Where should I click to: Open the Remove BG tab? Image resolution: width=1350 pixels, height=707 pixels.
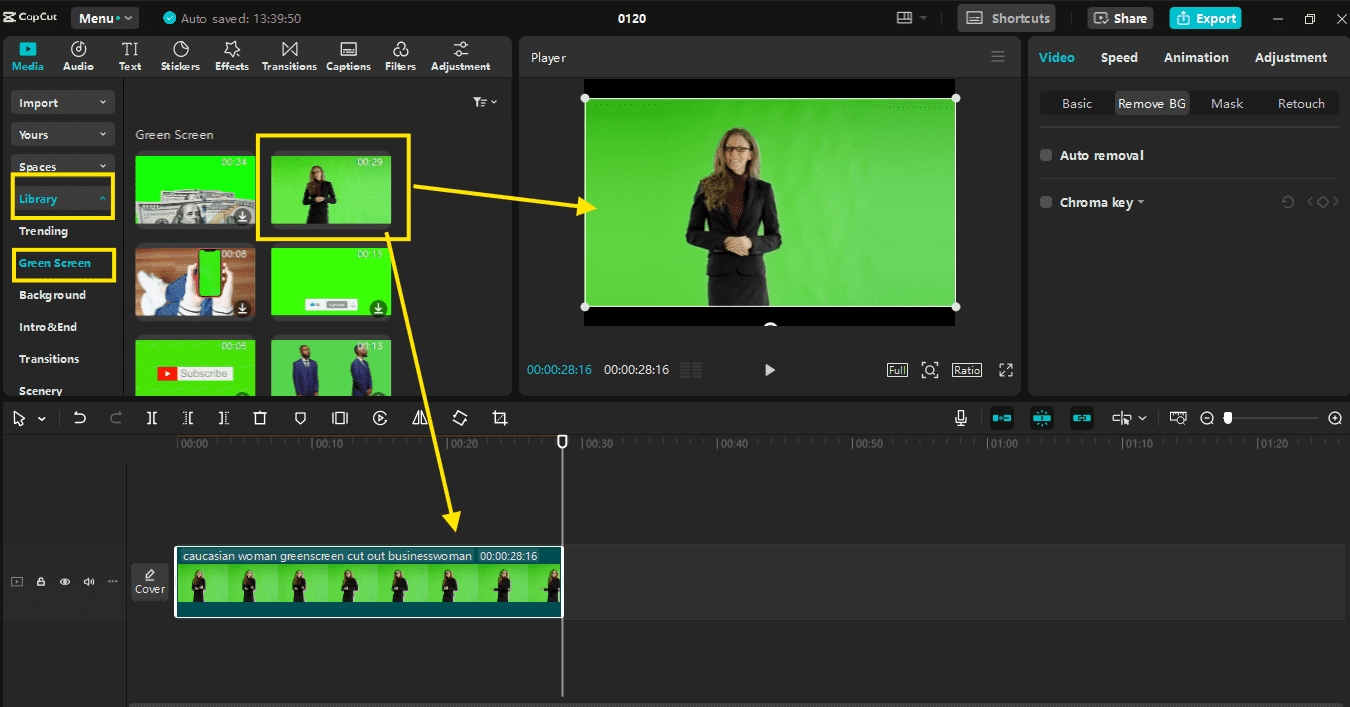point(1151,103)
